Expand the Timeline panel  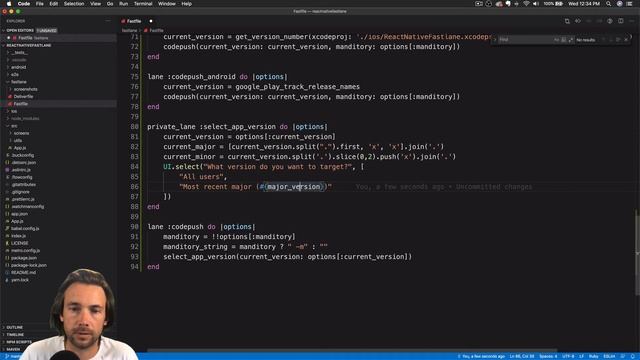(x=15, y=335)
